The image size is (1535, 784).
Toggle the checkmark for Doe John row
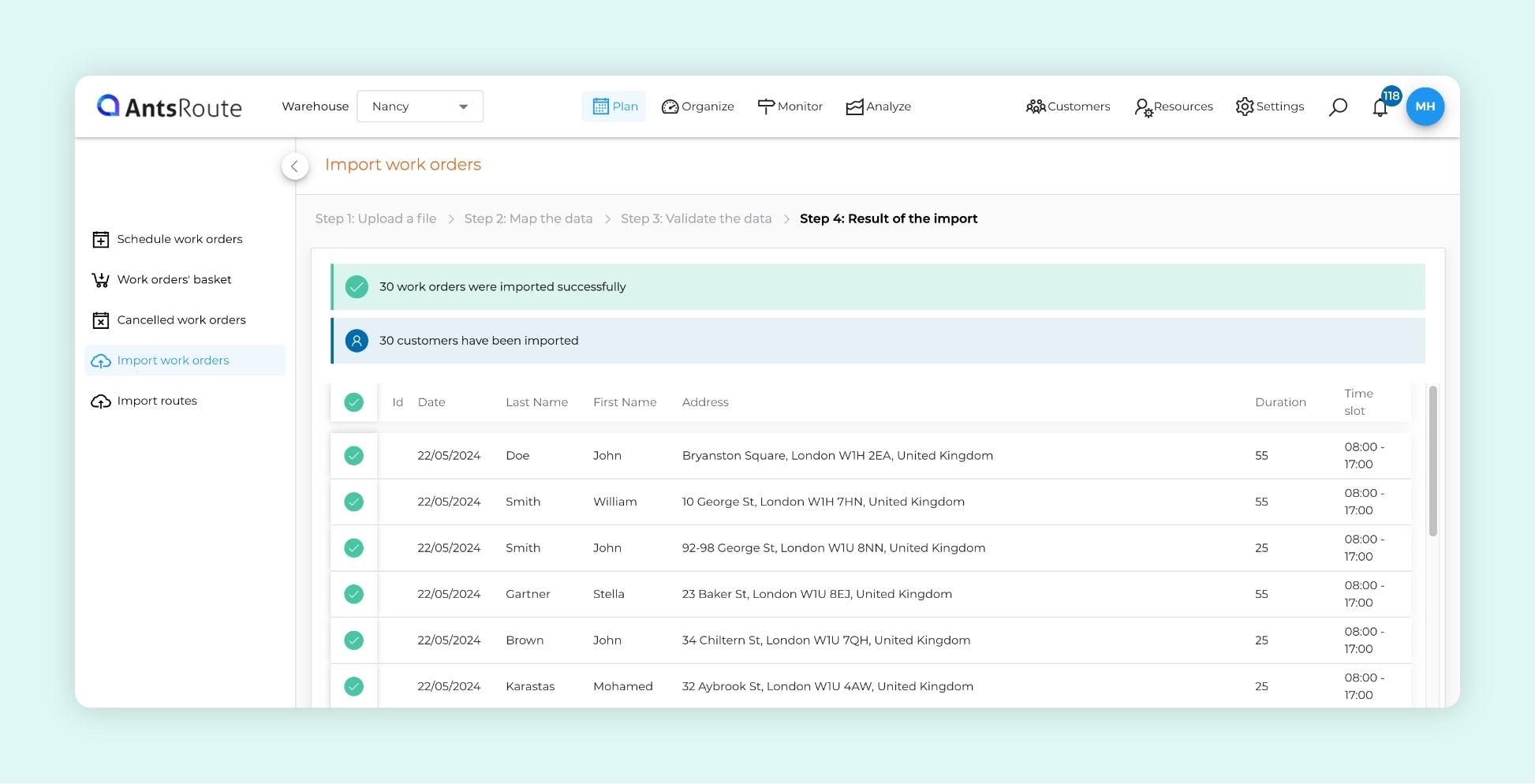point(354,456)
